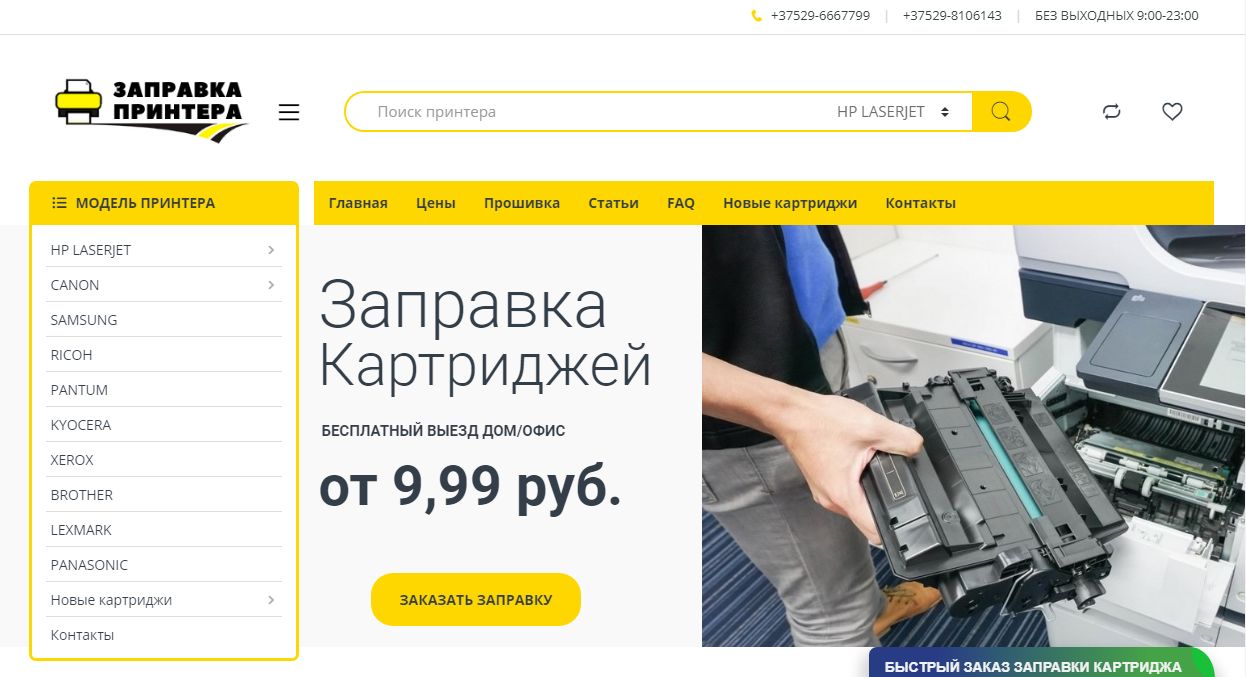Click the Поиск принтера search field
The height and width of the screenshot is (677, 1246).
pyautogui.click(x=590, y=112)
